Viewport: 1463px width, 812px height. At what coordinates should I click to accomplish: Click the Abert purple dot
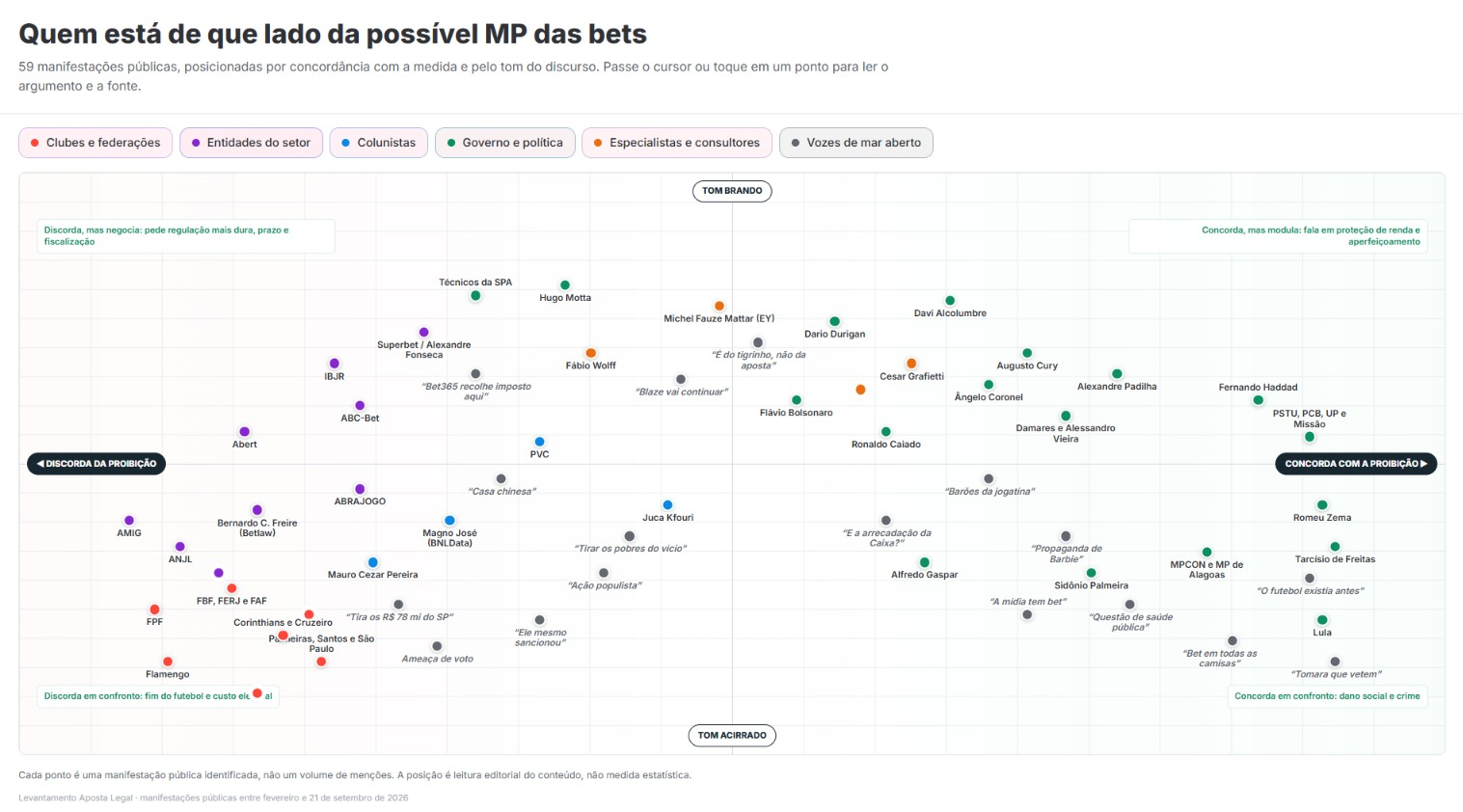(245, 432)
